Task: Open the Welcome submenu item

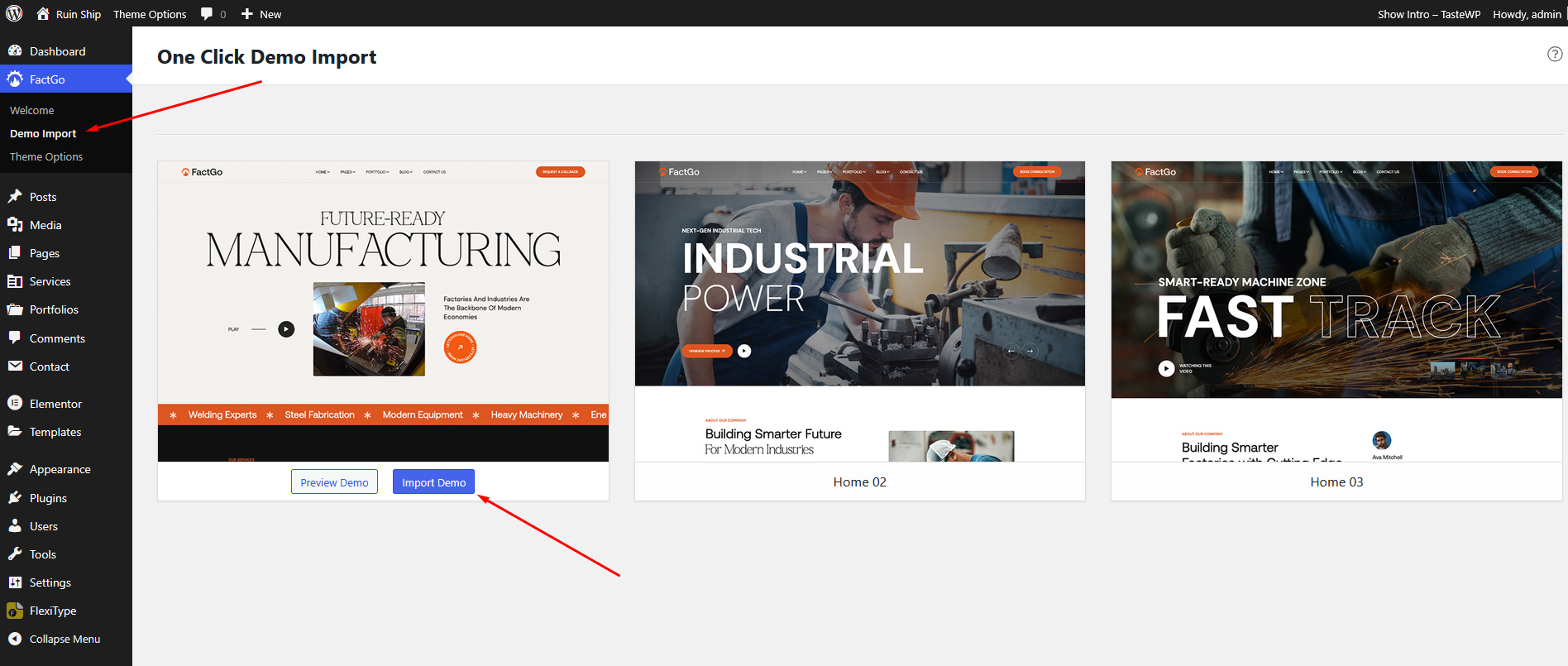Action: pyautogui.click(x=32, y=110)
